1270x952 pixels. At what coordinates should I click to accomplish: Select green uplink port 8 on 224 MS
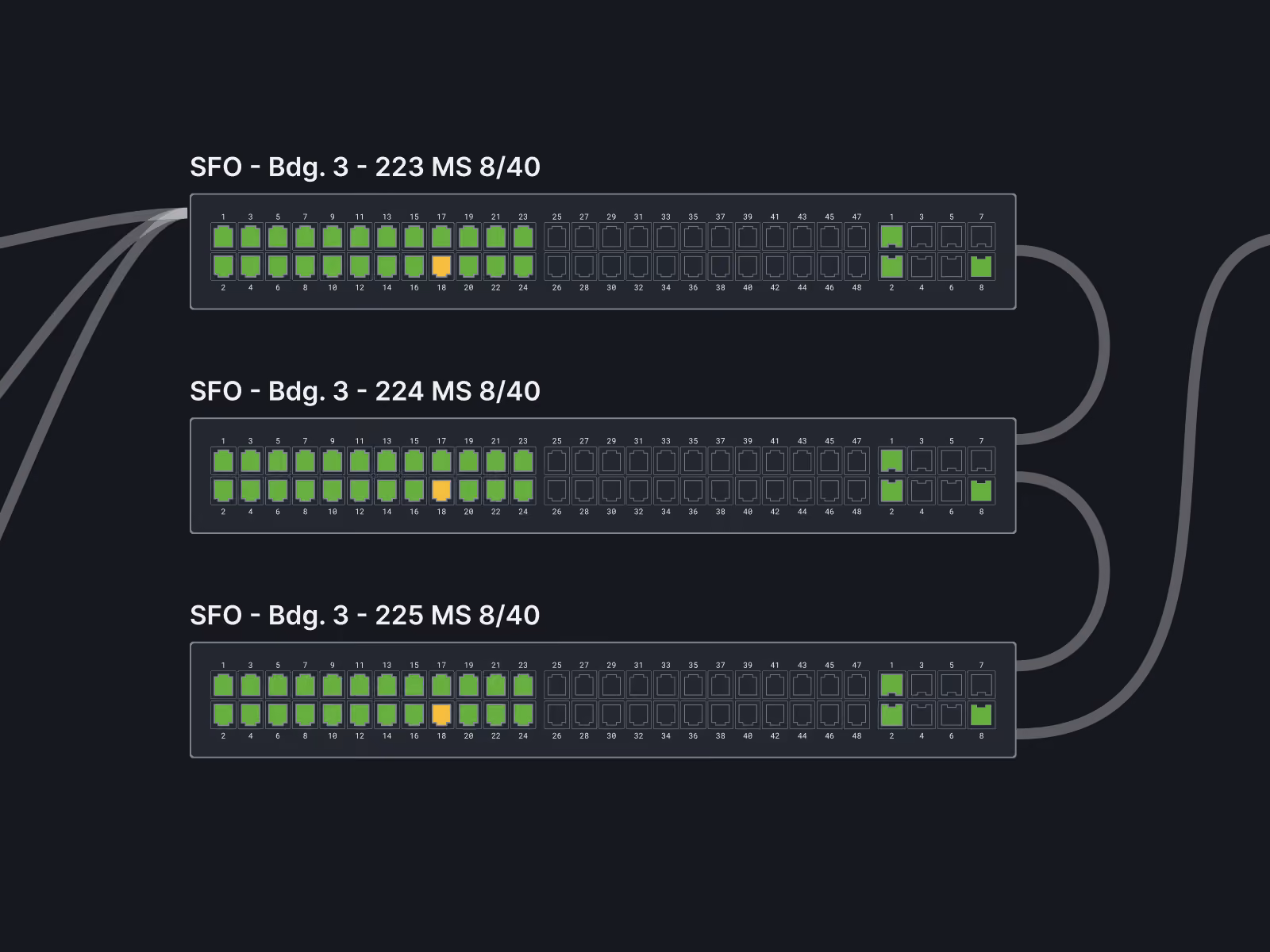pos(982,490)
